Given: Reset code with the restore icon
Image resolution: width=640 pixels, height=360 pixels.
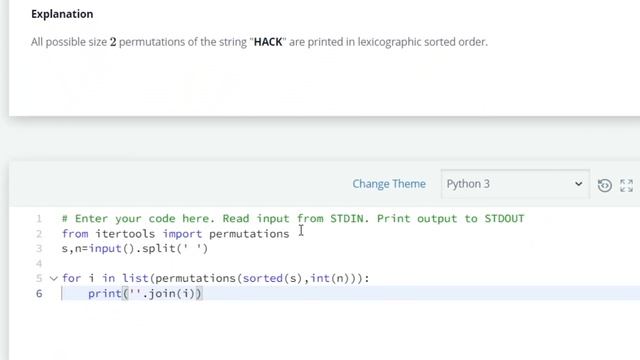Looking at the screenshot, I should pos(604,185).
